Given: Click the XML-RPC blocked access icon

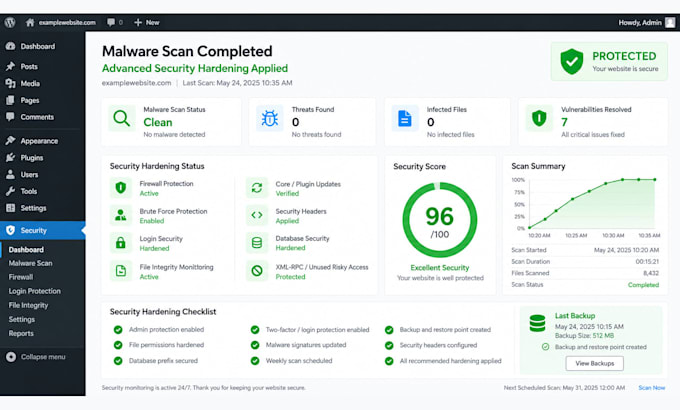Looking at the screenshot, I should point(257,271).
